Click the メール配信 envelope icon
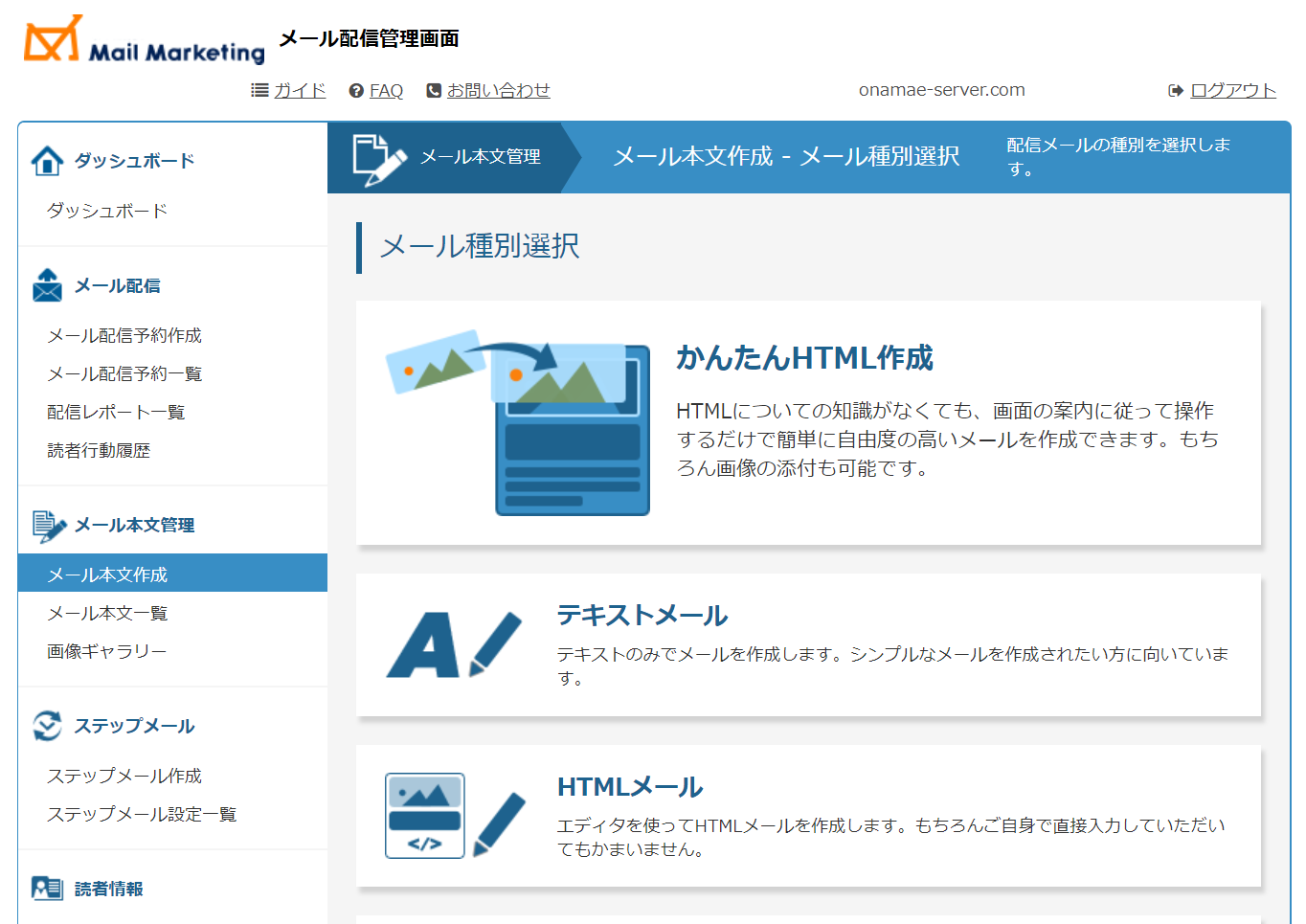The height and width of the screenshot is (924, 1306). 46,284
